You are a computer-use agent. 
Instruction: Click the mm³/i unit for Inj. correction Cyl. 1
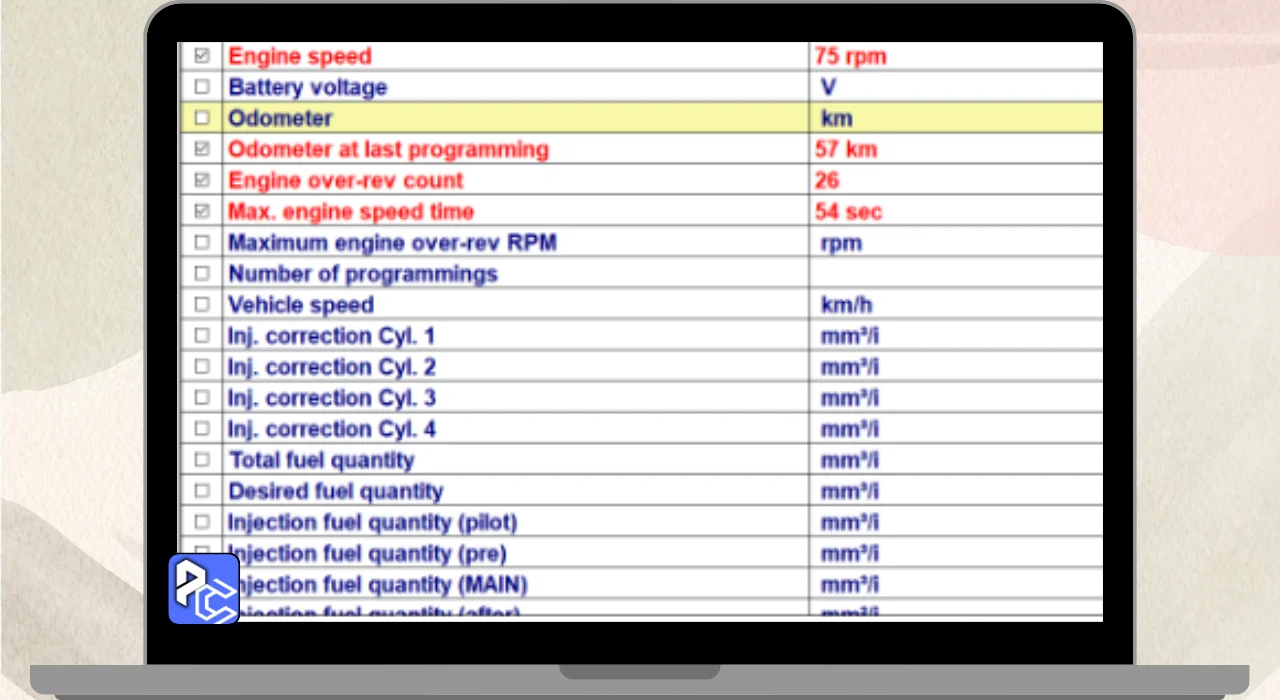pos(850,335)
